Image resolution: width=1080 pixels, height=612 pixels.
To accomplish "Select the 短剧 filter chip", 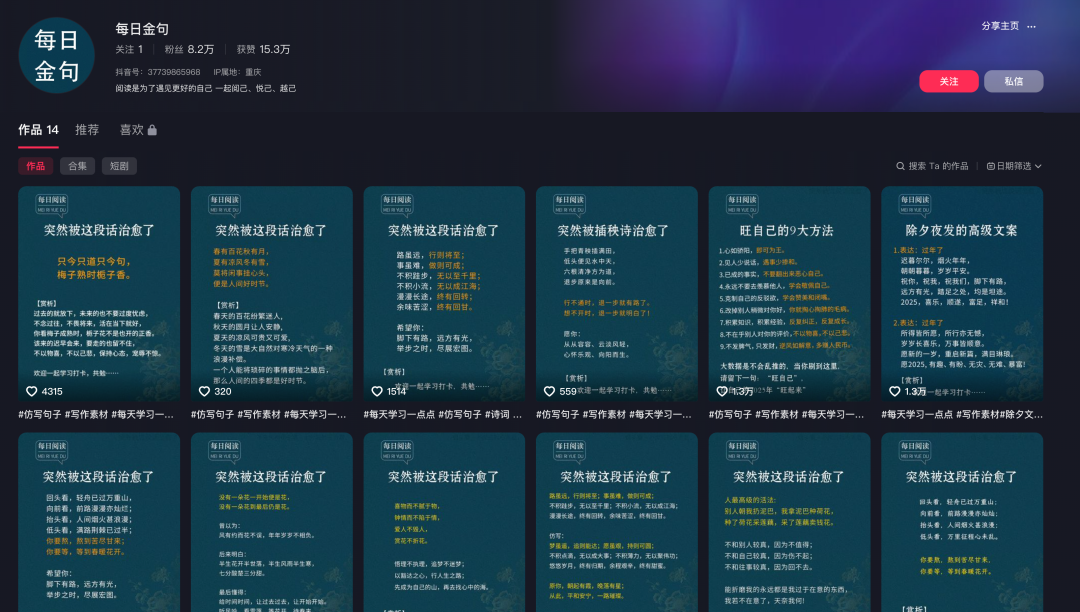I will 118,165.
